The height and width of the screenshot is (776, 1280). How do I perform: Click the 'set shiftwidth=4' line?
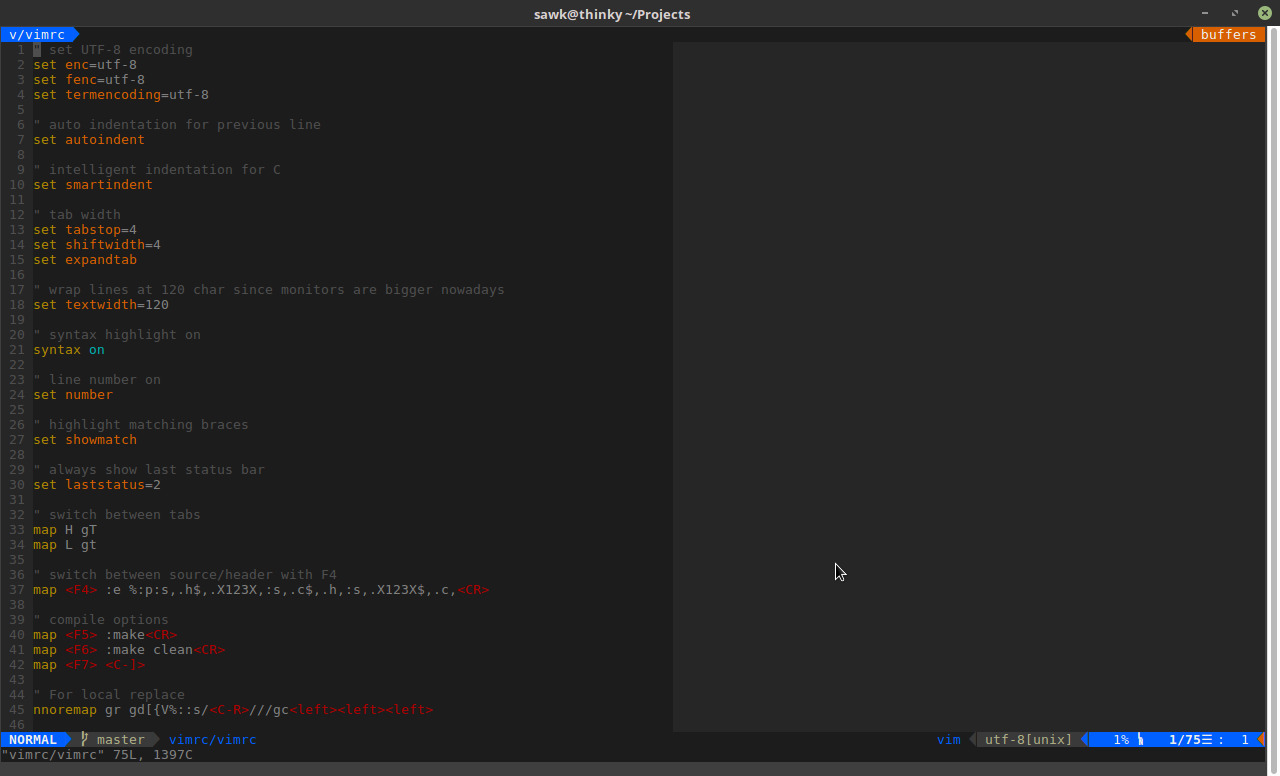click(97, 245)
